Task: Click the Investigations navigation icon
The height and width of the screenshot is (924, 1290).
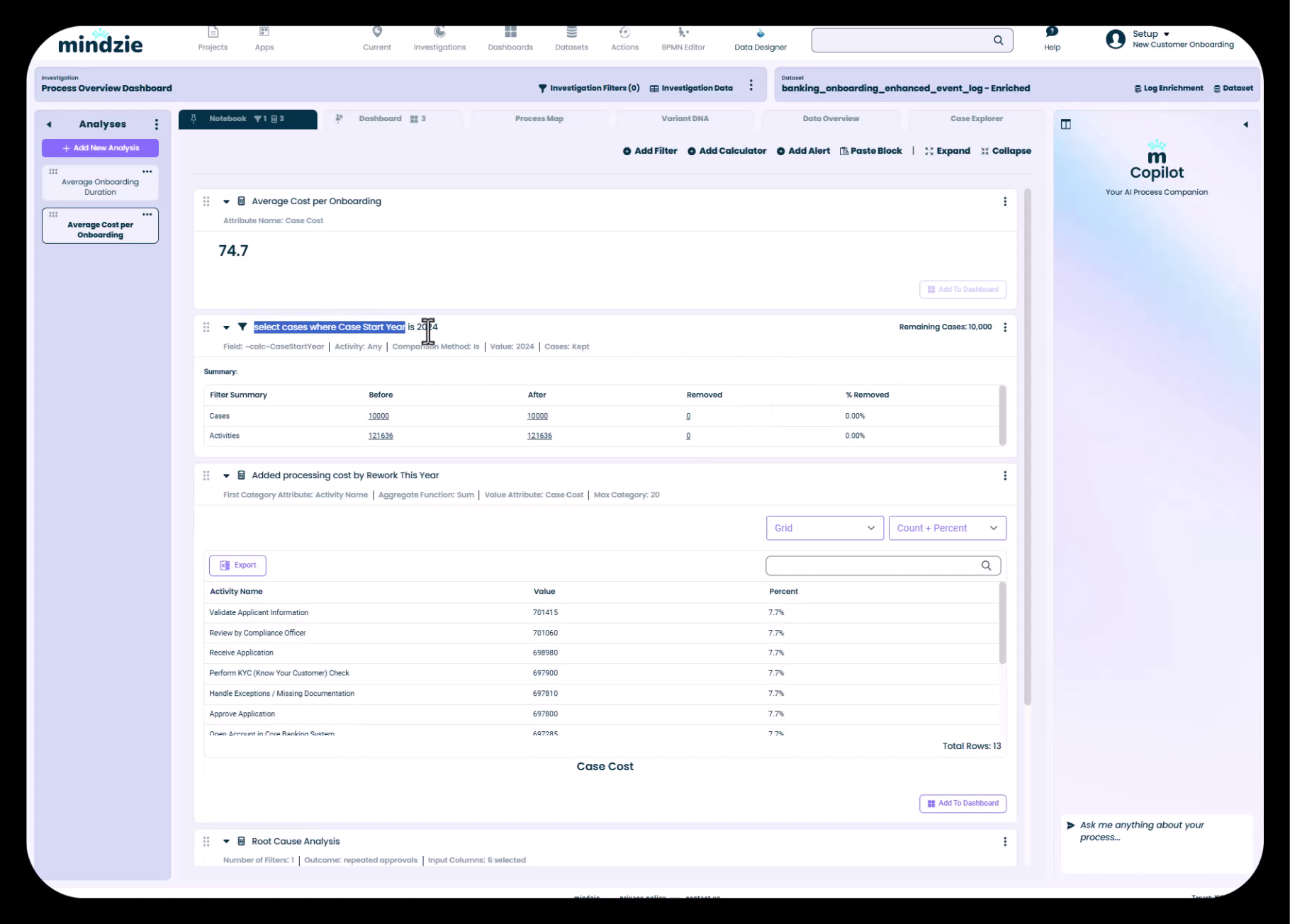Action: pyautogui.click(x=439, y=33)
